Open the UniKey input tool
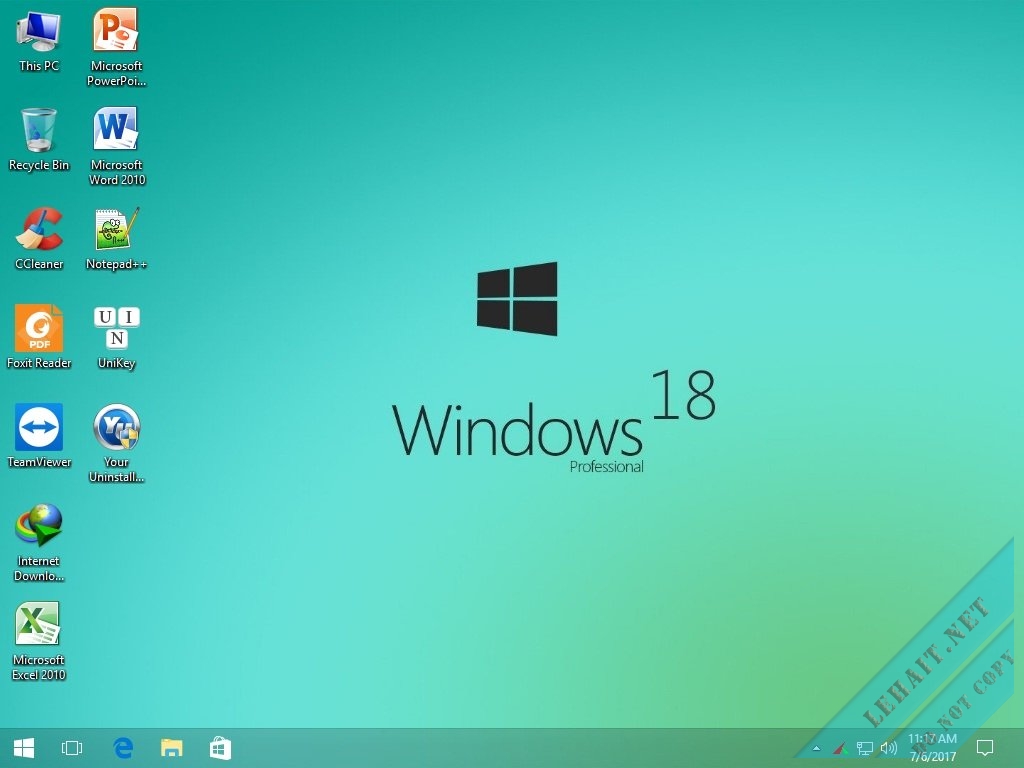The image size is (1024, 768). pyautogui.click(x=115, y=332)
